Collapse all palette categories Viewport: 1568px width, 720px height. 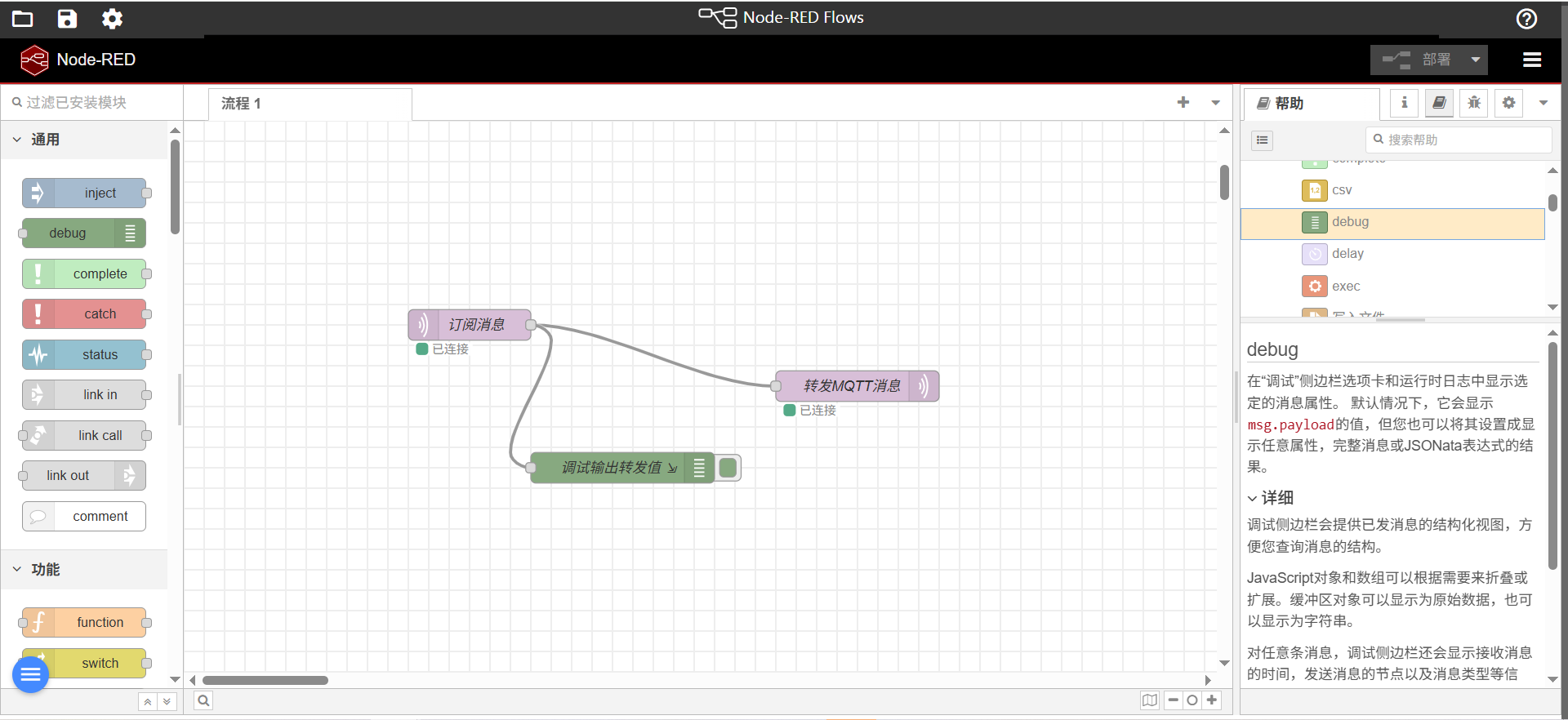[148, 701]
